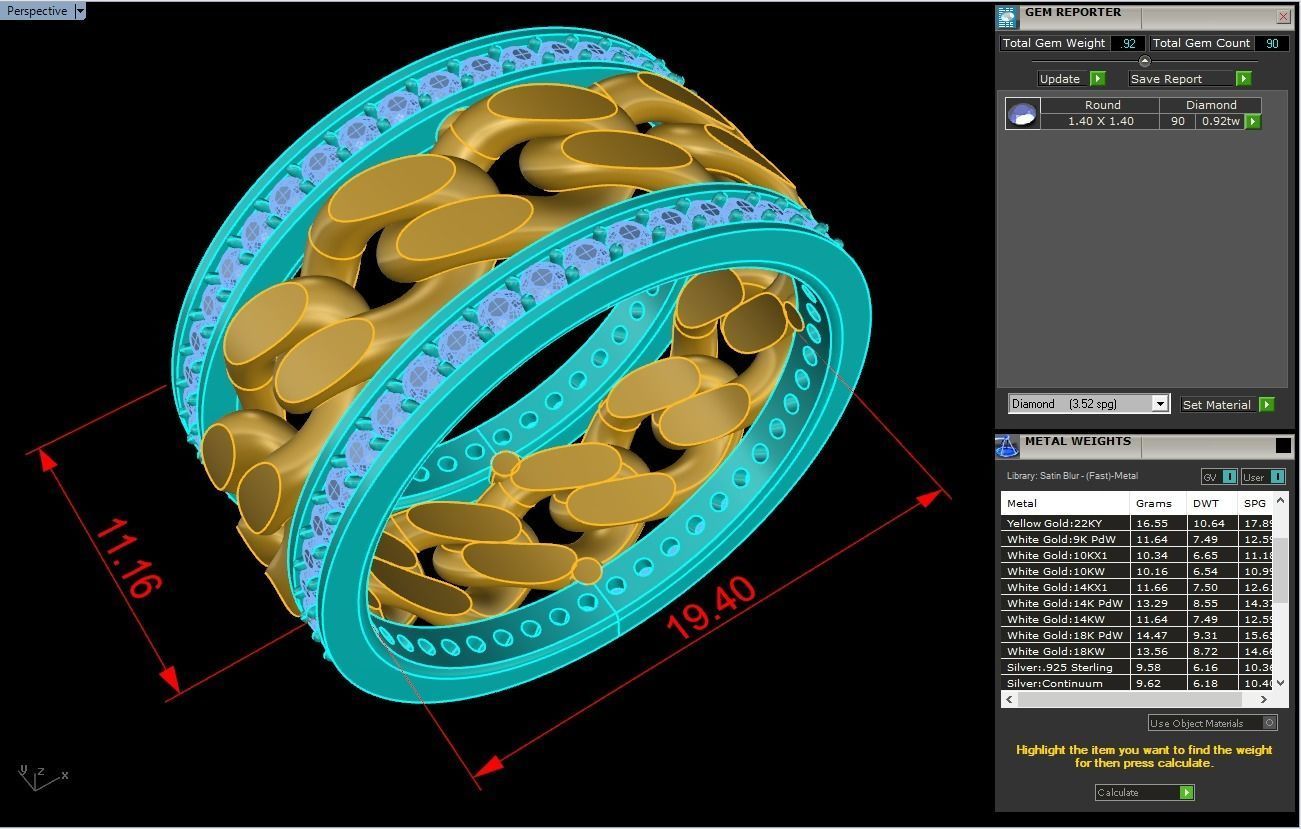Viewport: 1301px width, 829px height.
Task: Click the Round gem shape cell
Action: coord(1102,105)
